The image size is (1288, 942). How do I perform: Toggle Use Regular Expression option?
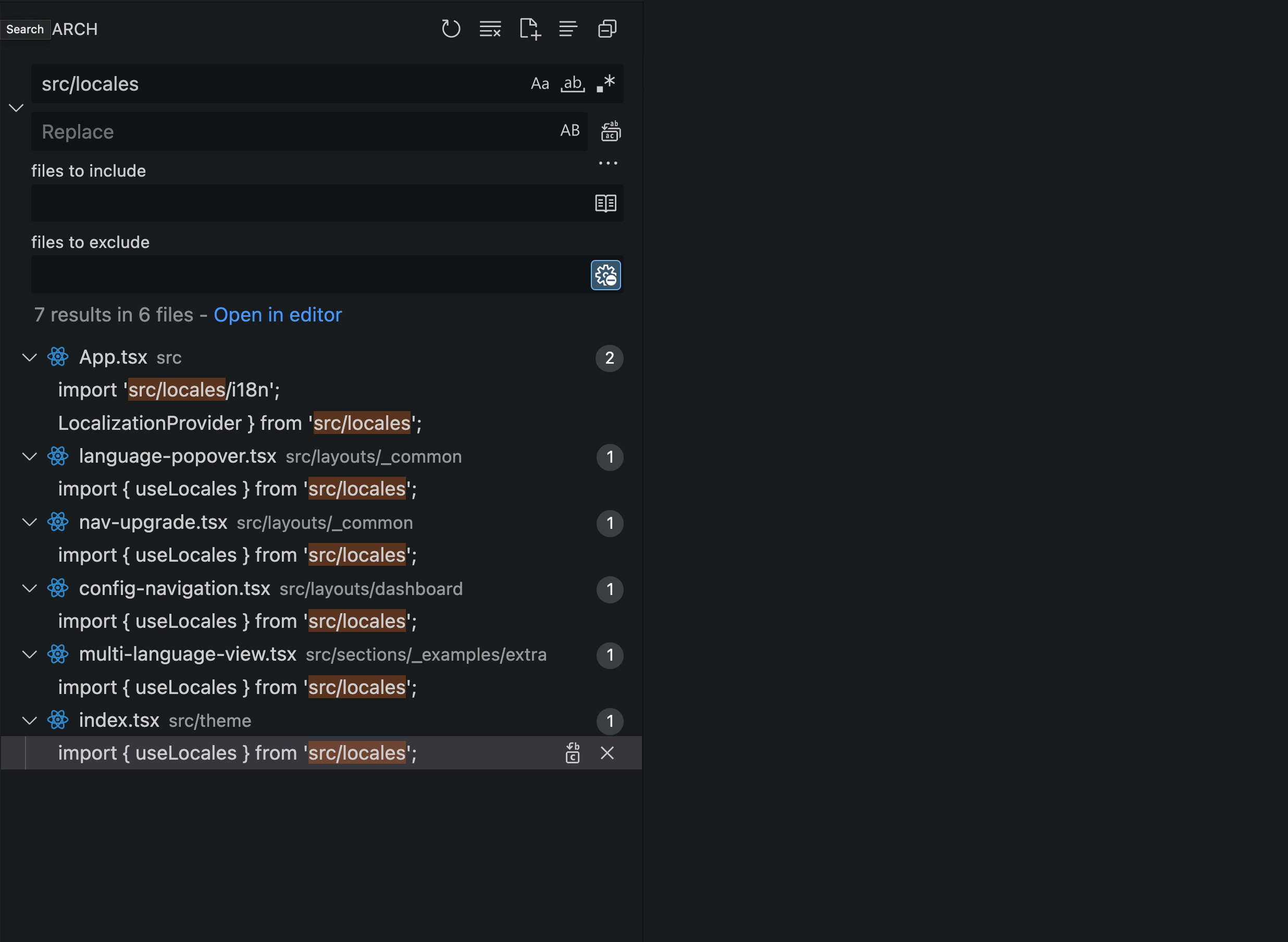605,84
